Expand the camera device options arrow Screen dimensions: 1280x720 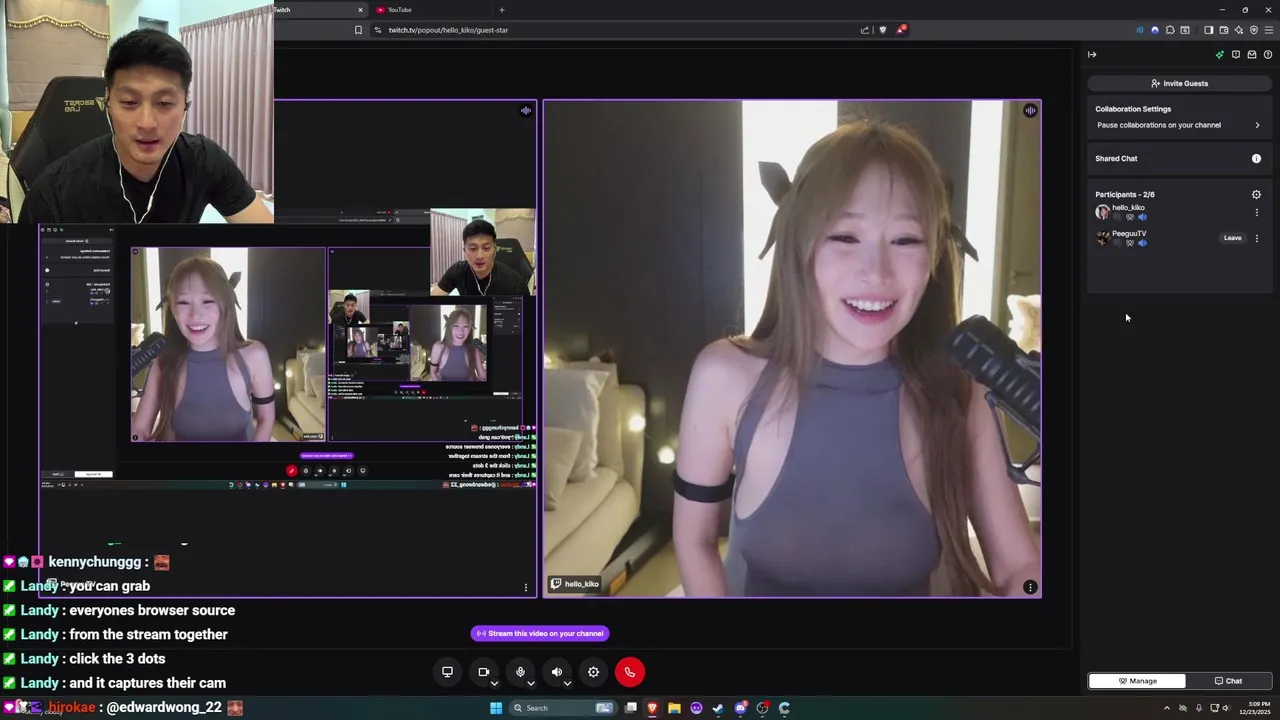494,684
